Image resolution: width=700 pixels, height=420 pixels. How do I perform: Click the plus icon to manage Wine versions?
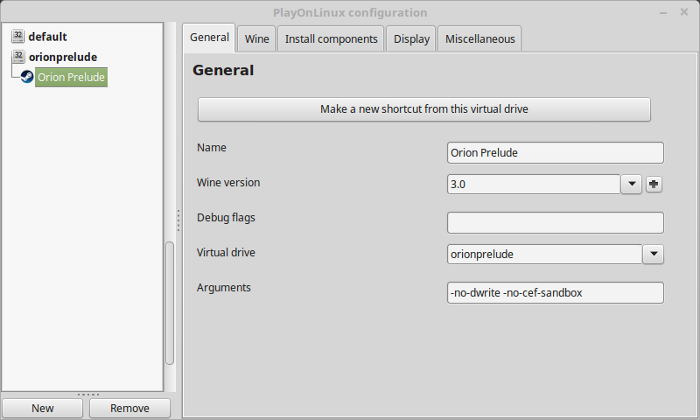[654, 184]
